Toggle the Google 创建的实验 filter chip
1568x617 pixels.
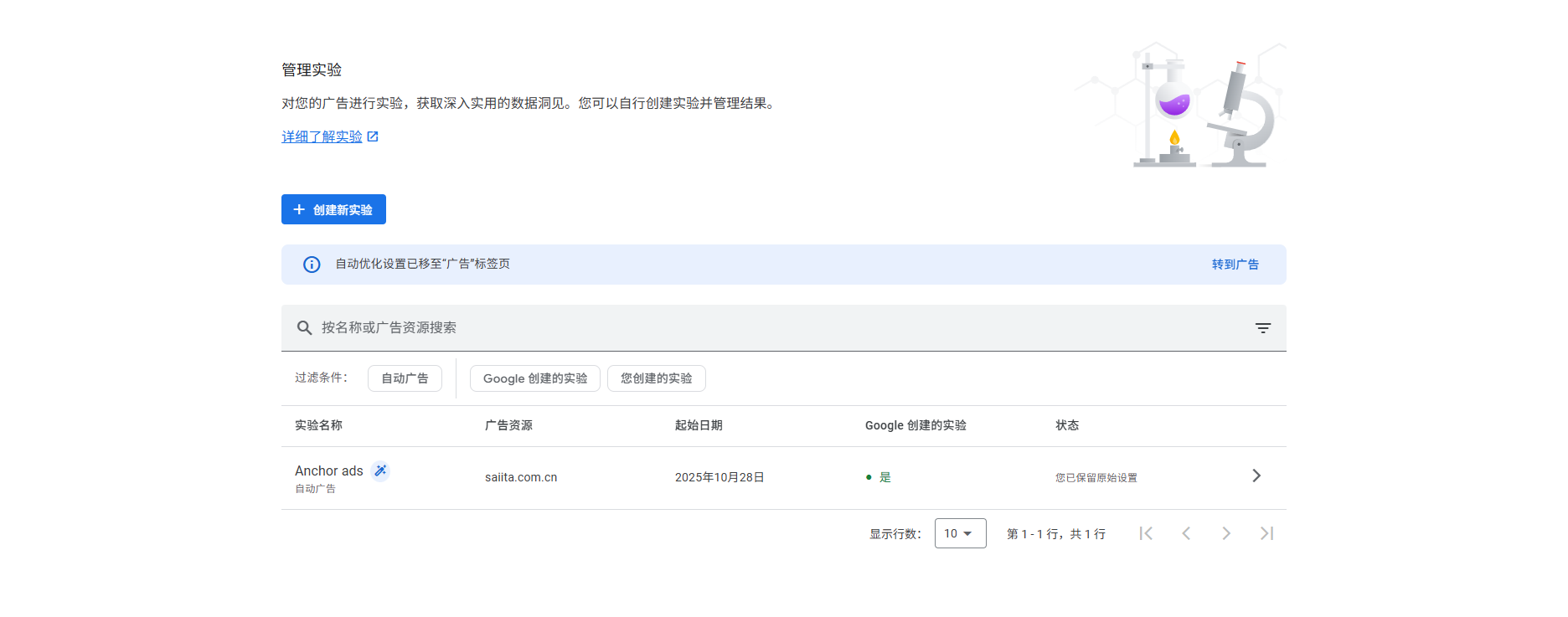(x=534, y=378)
